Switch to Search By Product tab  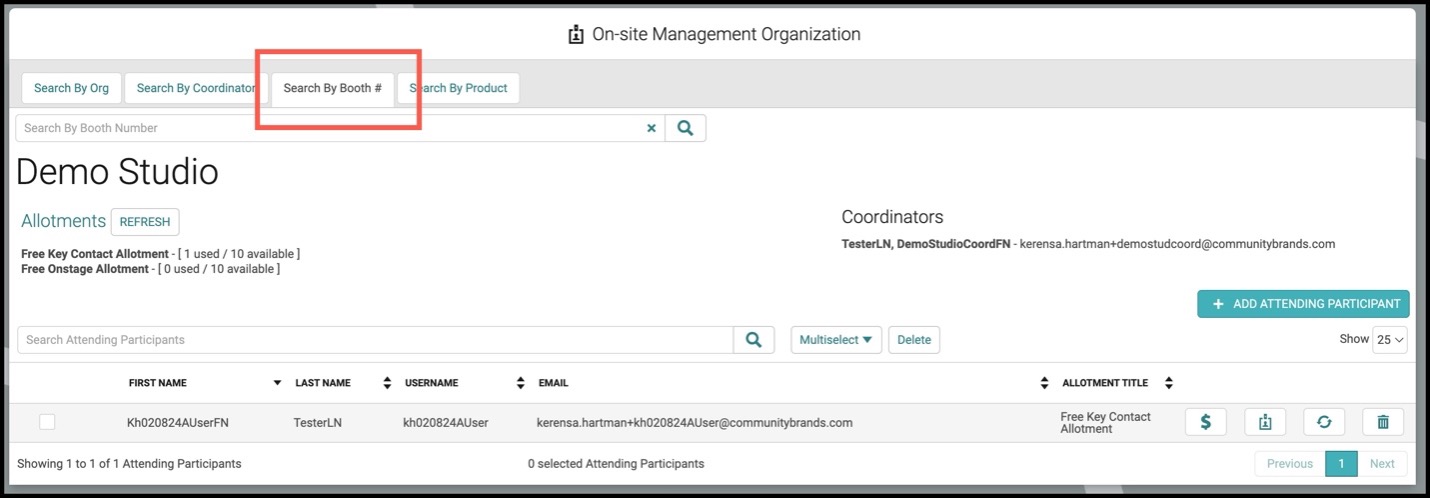tap(458, 88)
